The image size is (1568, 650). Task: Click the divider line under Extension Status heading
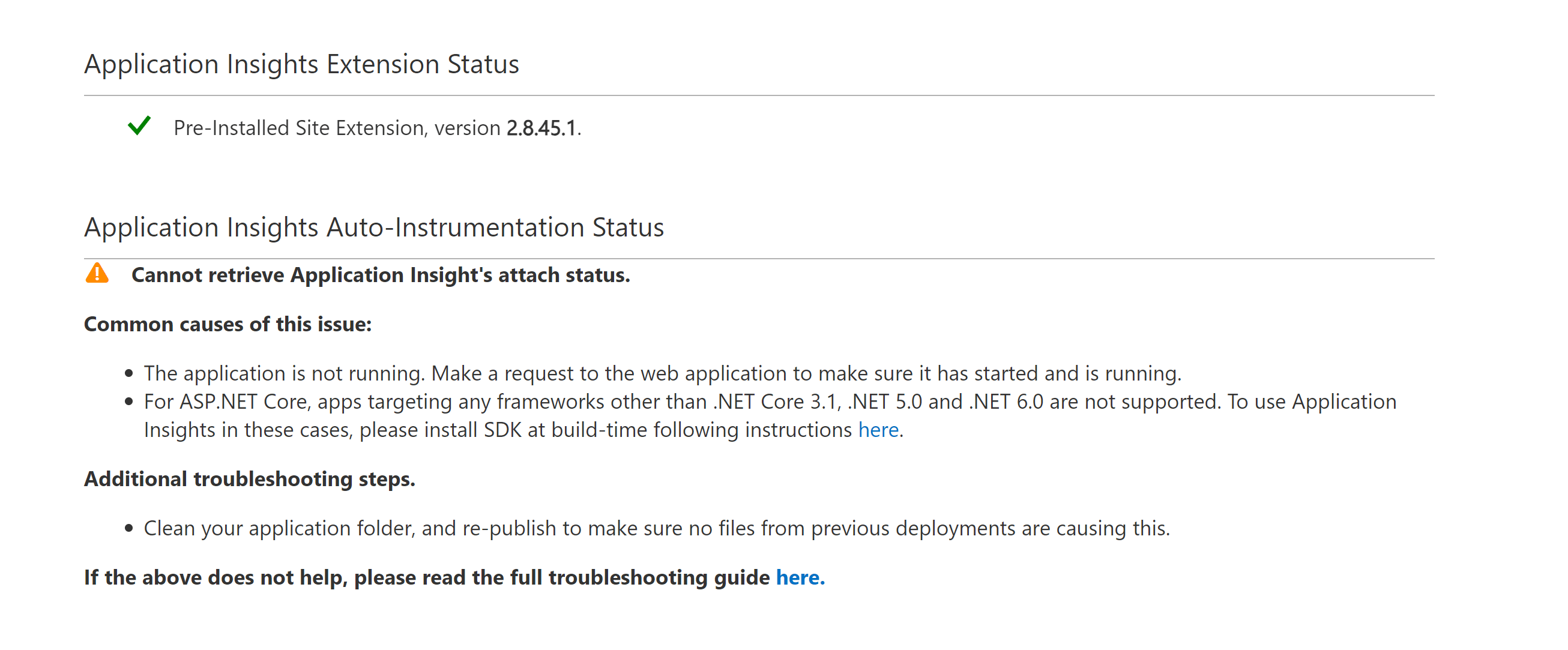pos(759,95)
